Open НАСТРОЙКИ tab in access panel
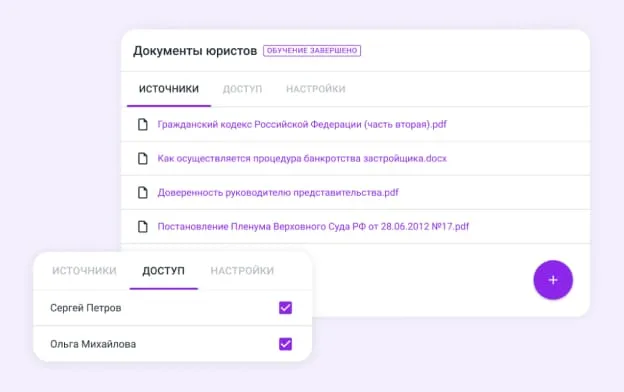 pos(242,271)
